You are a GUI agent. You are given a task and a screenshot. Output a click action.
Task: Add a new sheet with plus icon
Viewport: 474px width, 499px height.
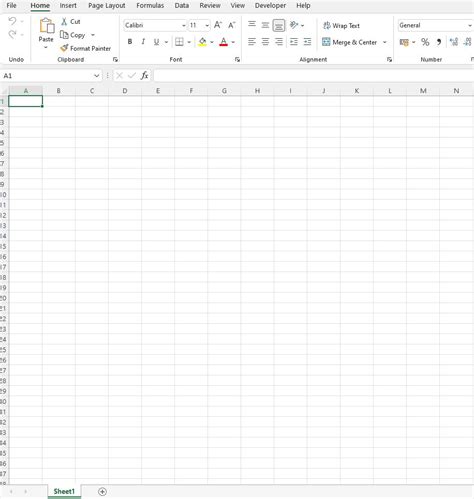[102, 491]
